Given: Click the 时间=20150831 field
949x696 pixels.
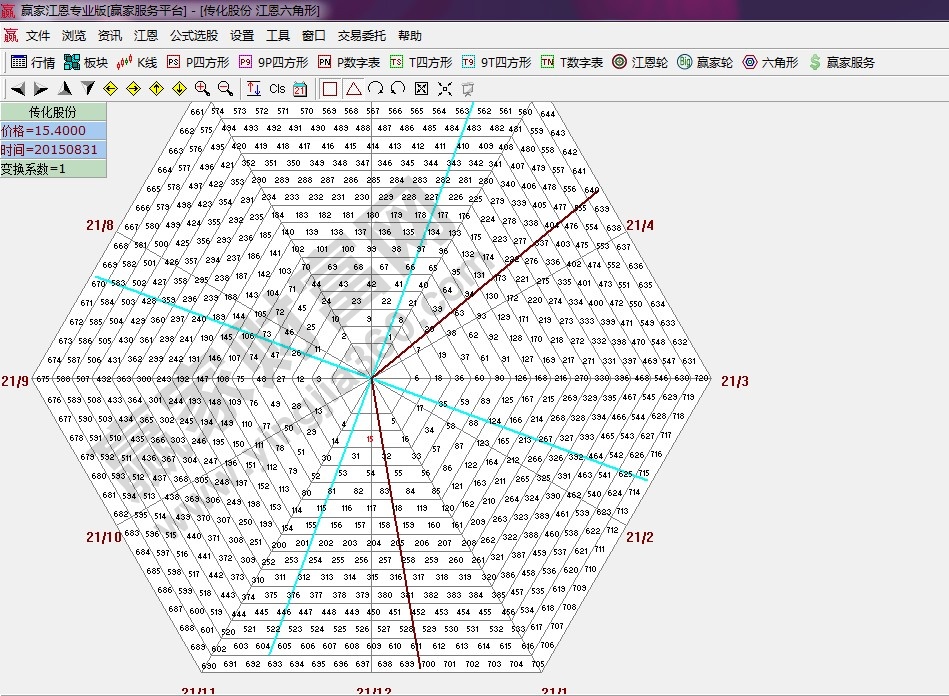Looking at the screenshot, I should 53,150.
